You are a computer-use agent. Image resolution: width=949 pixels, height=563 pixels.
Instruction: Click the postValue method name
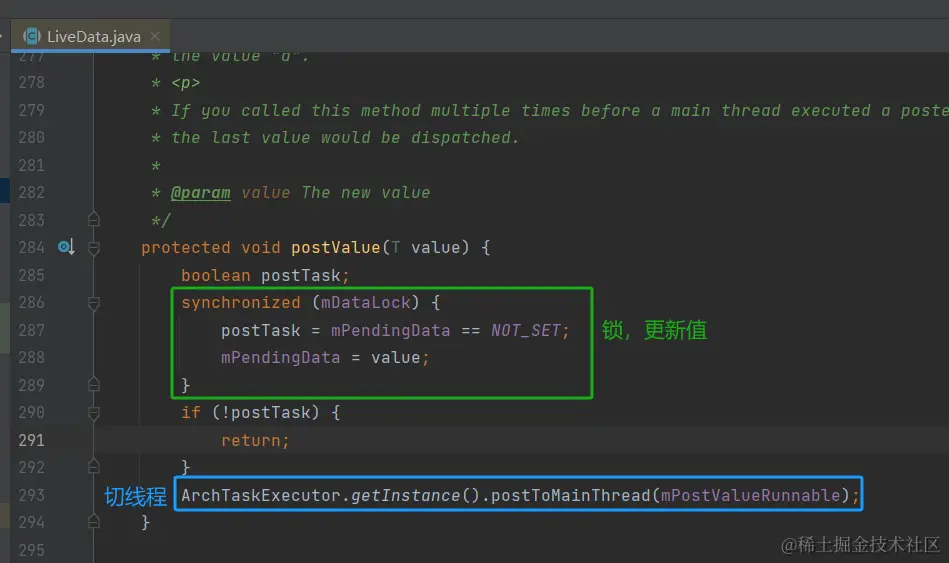[x=335, y=248]
